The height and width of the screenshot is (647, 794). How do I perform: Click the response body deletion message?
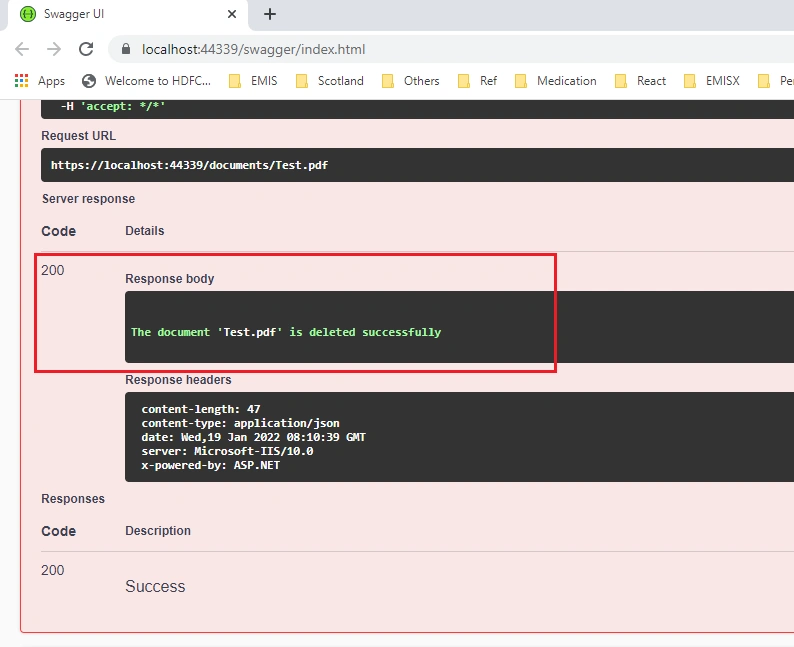click(286, 332)
